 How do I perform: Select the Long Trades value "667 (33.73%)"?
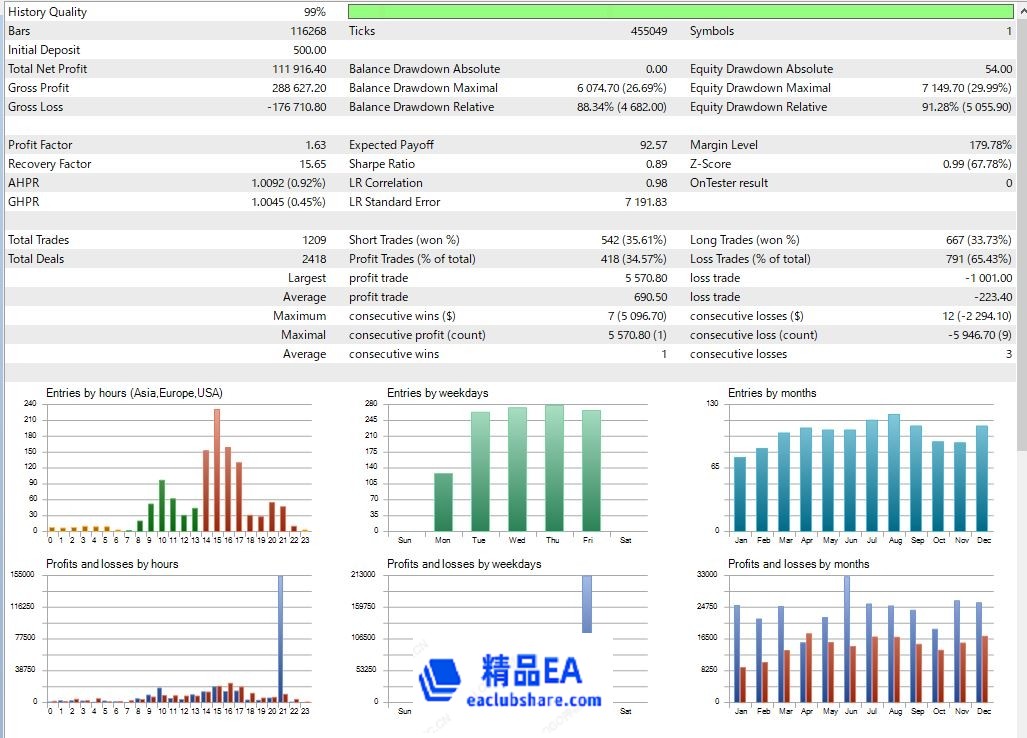[x=979, y=240]
